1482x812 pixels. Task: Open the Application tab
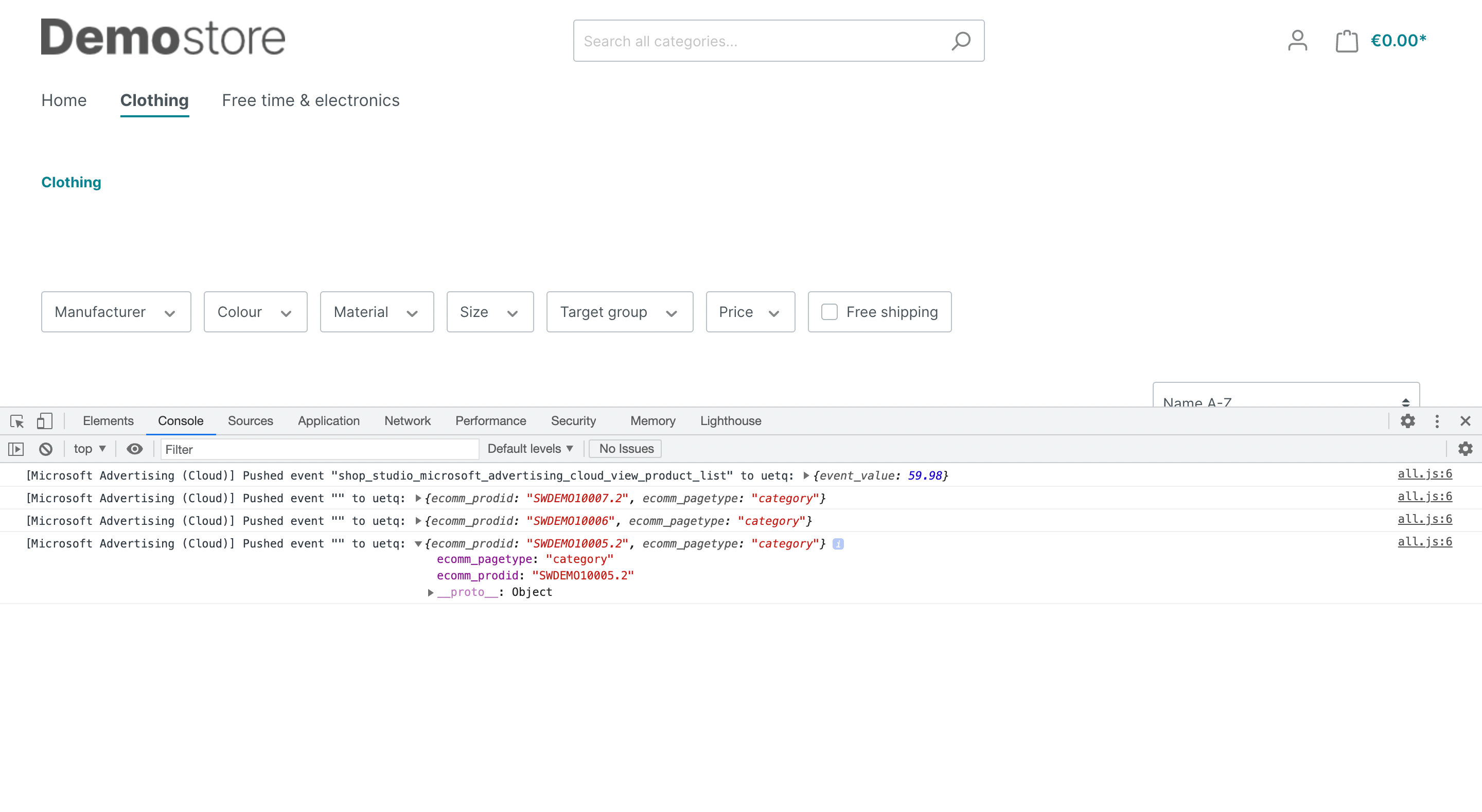coord(328,421)
